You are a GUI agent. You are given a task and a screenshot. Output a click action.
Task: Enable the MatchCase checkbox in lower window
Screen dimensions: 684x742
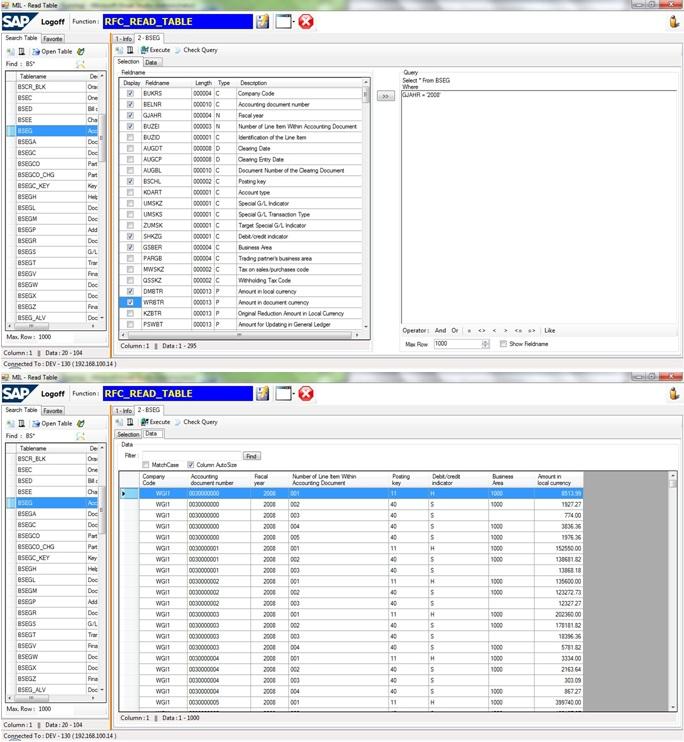coord(146,465)
